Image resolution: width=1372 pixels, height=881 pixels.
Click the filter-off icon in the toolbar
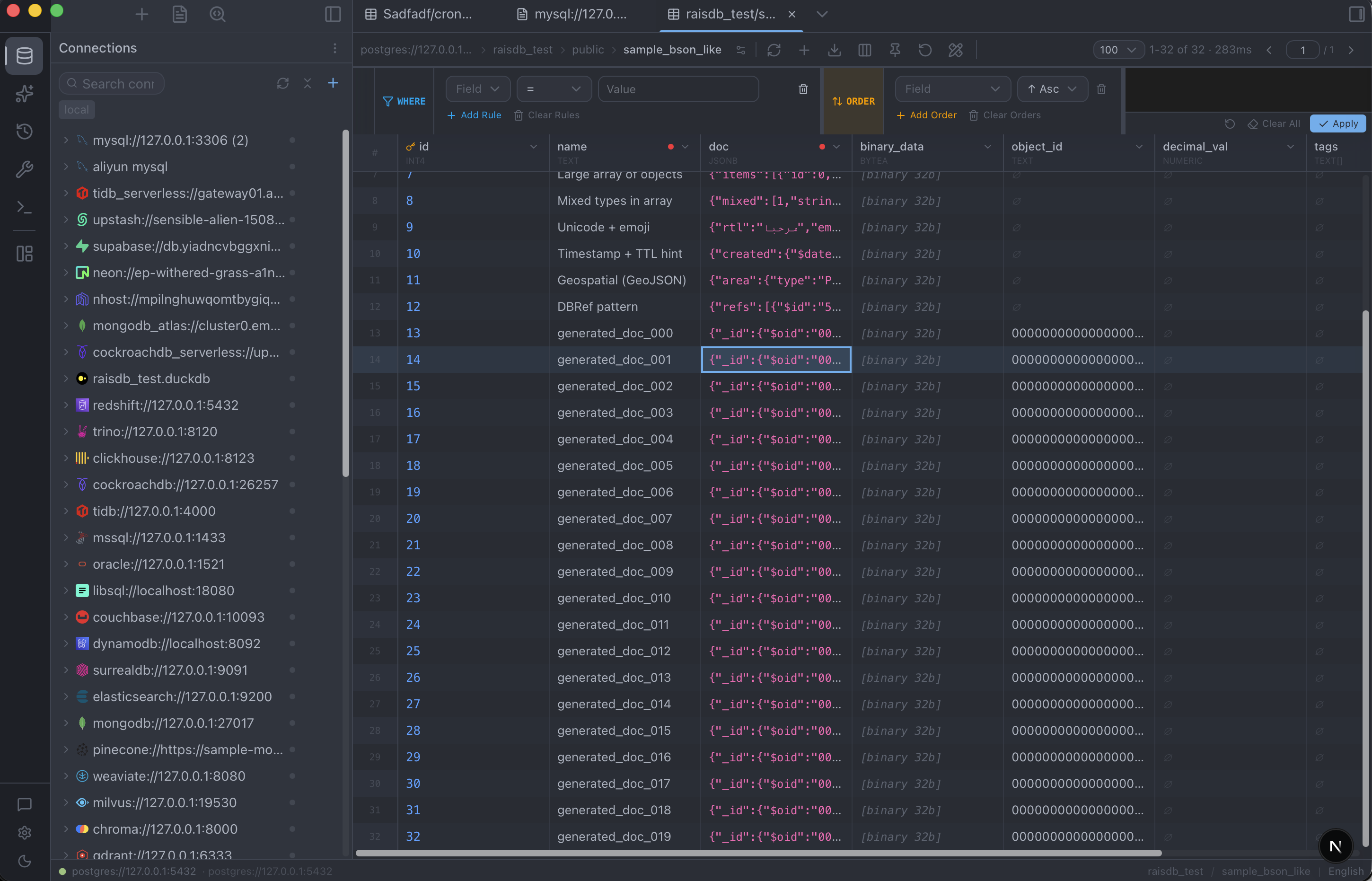coord(956,50)
